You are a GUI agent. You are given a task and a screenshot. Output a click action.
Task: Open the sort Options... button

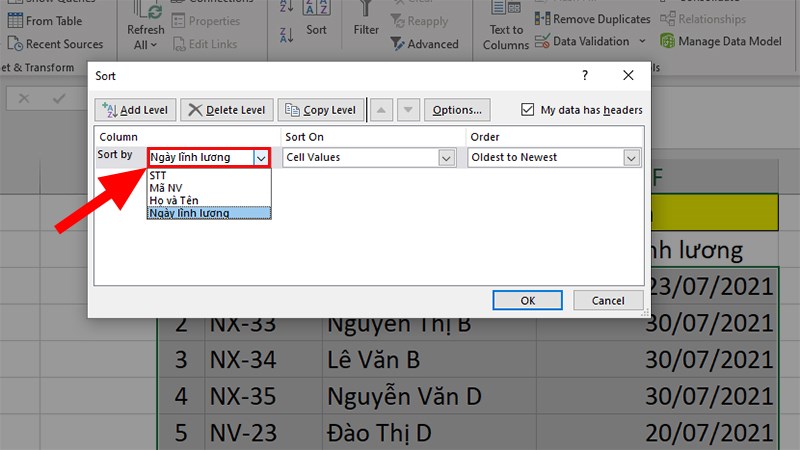point(457,110)
